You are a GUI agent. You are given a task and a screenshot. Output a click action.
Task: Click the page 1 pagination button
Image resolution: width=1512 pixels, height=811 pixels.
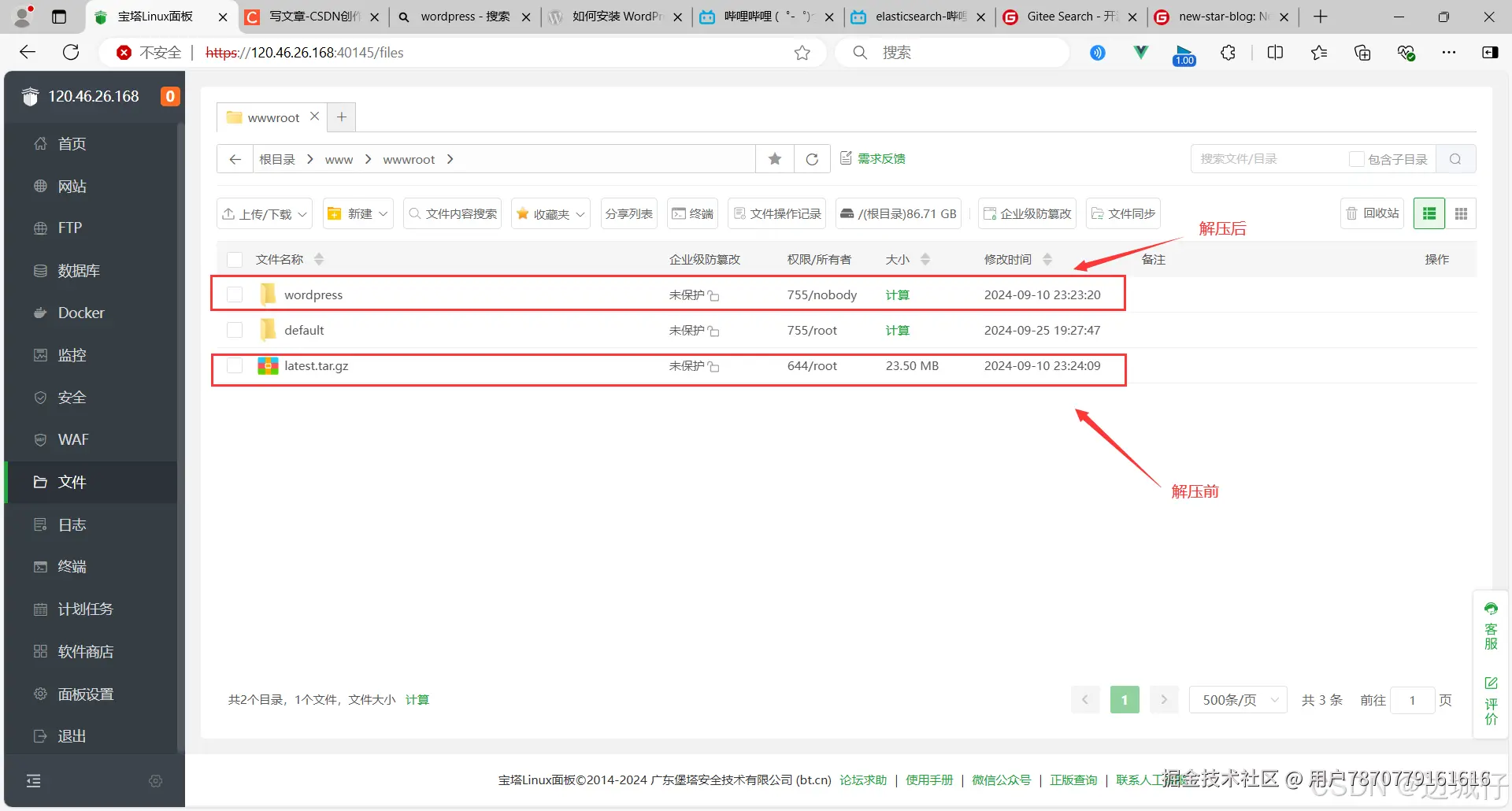(x=1125, y=700)
